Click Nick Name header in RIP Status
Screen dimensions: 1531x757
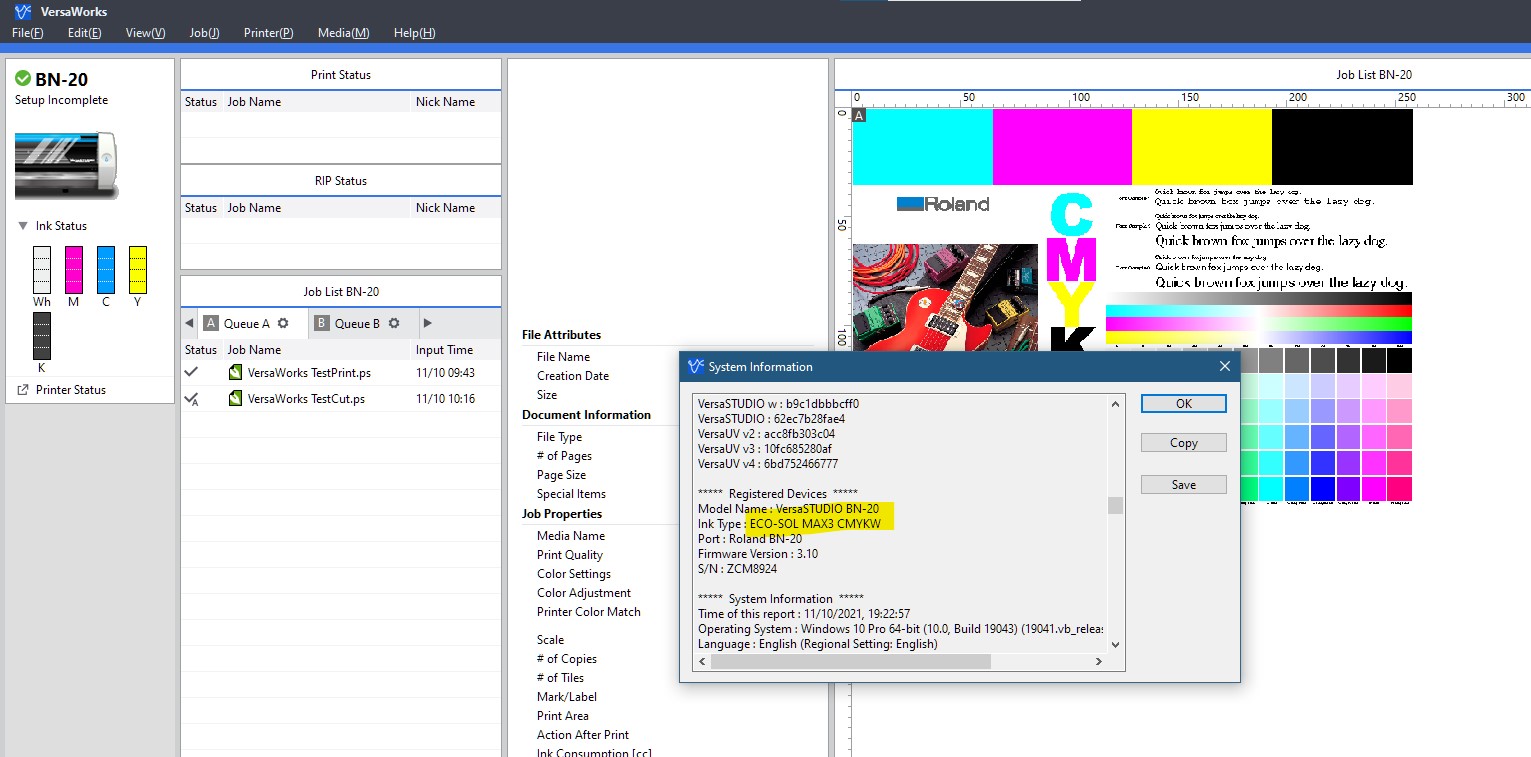[x=445, y=208]
